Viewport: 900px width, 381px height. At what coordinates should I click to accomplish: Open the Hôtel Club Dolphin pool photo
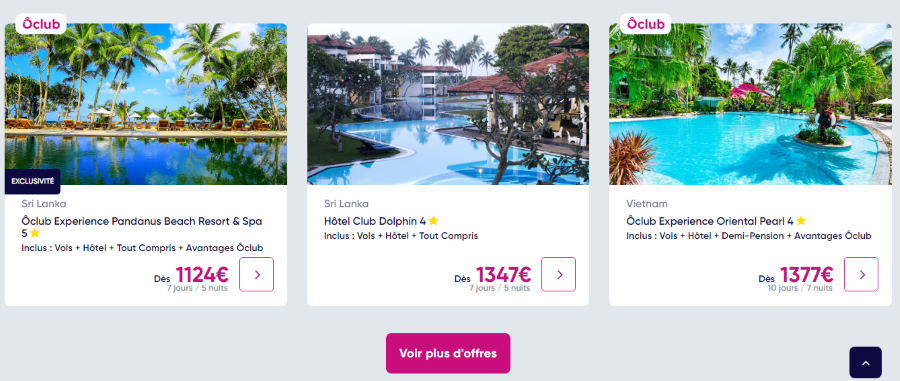[x=448, y=104]
